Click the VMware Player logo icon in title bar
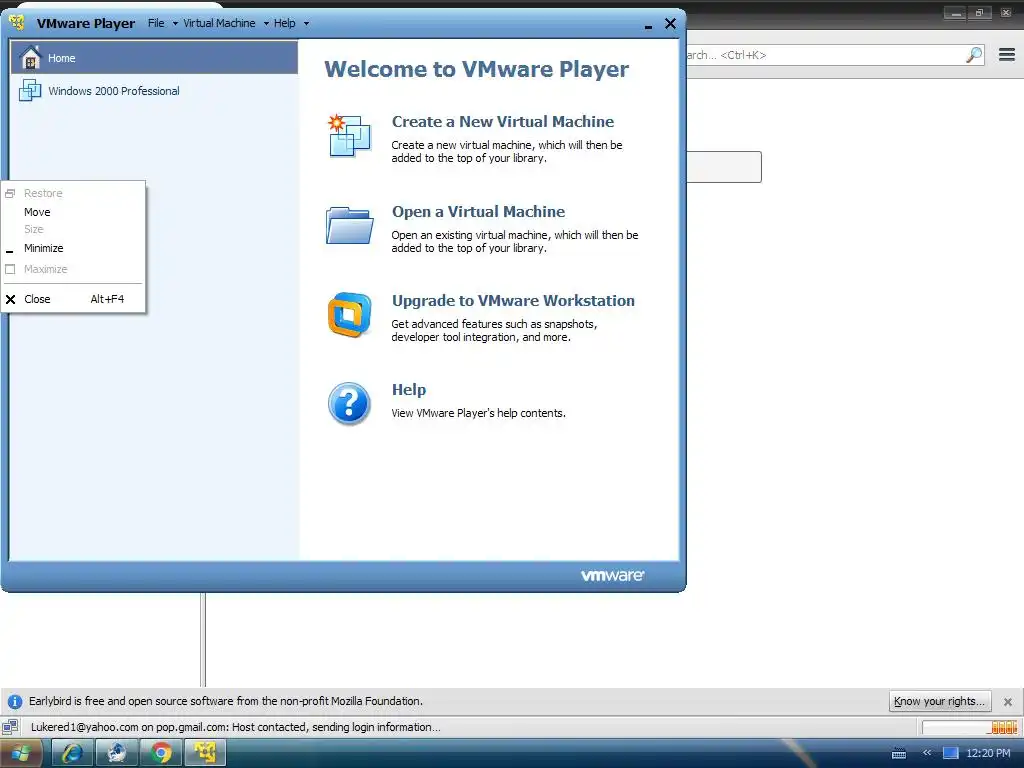Screen dimensions: 1024x768 [x=17, y=23]
